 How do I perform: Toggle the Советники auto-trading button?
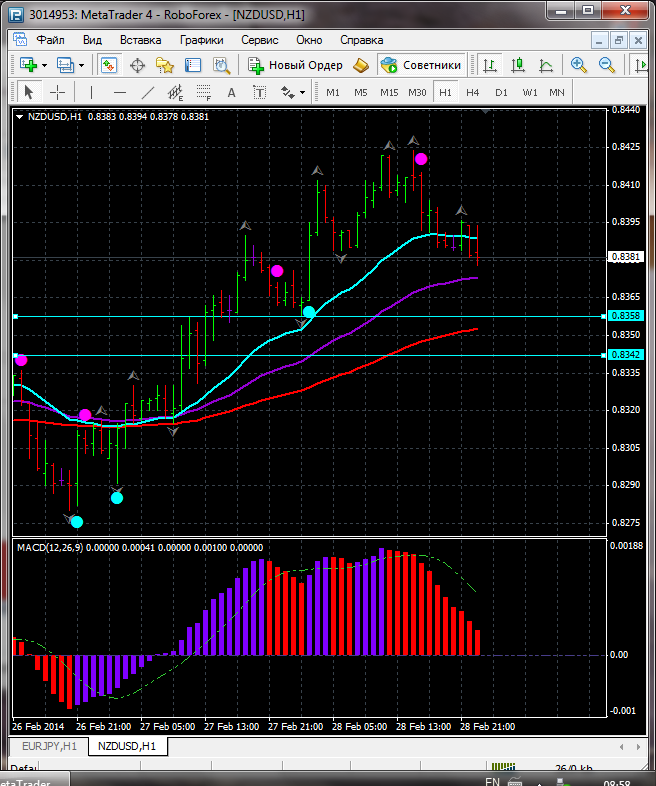click(420, 65)
